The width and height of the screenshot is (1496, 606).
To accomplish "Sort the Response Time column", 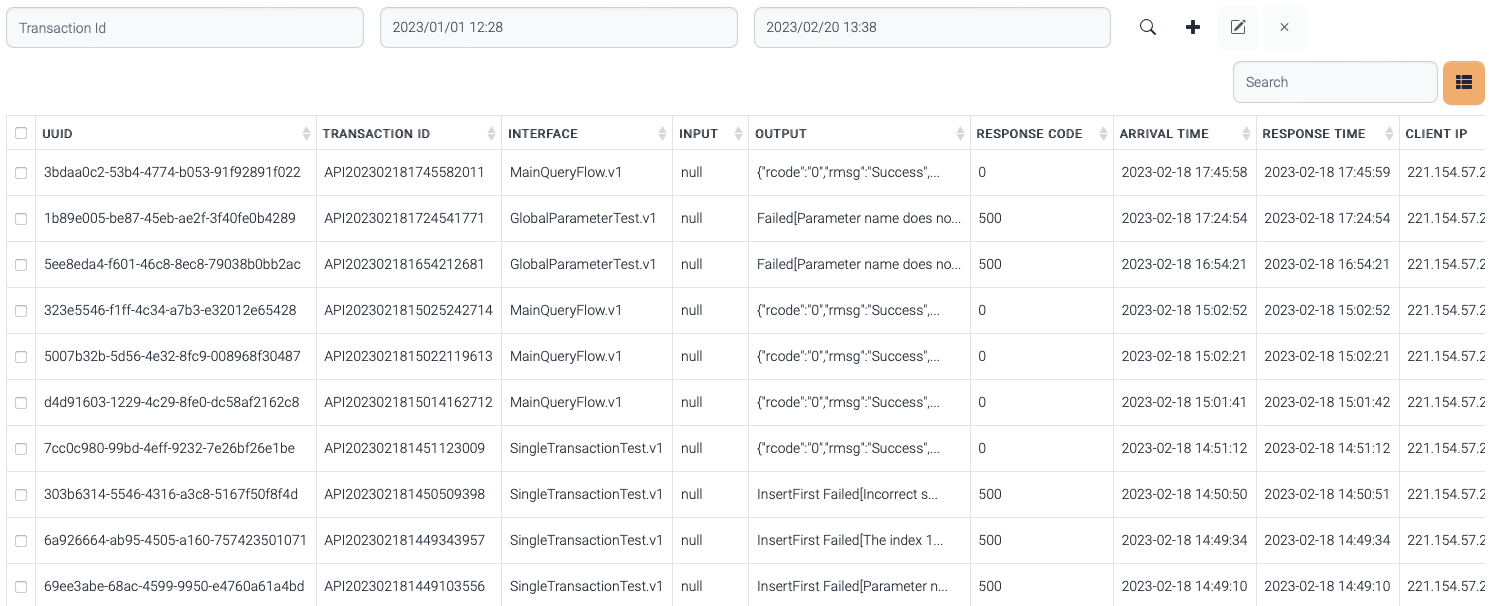I will click(x=1389, y=134).
